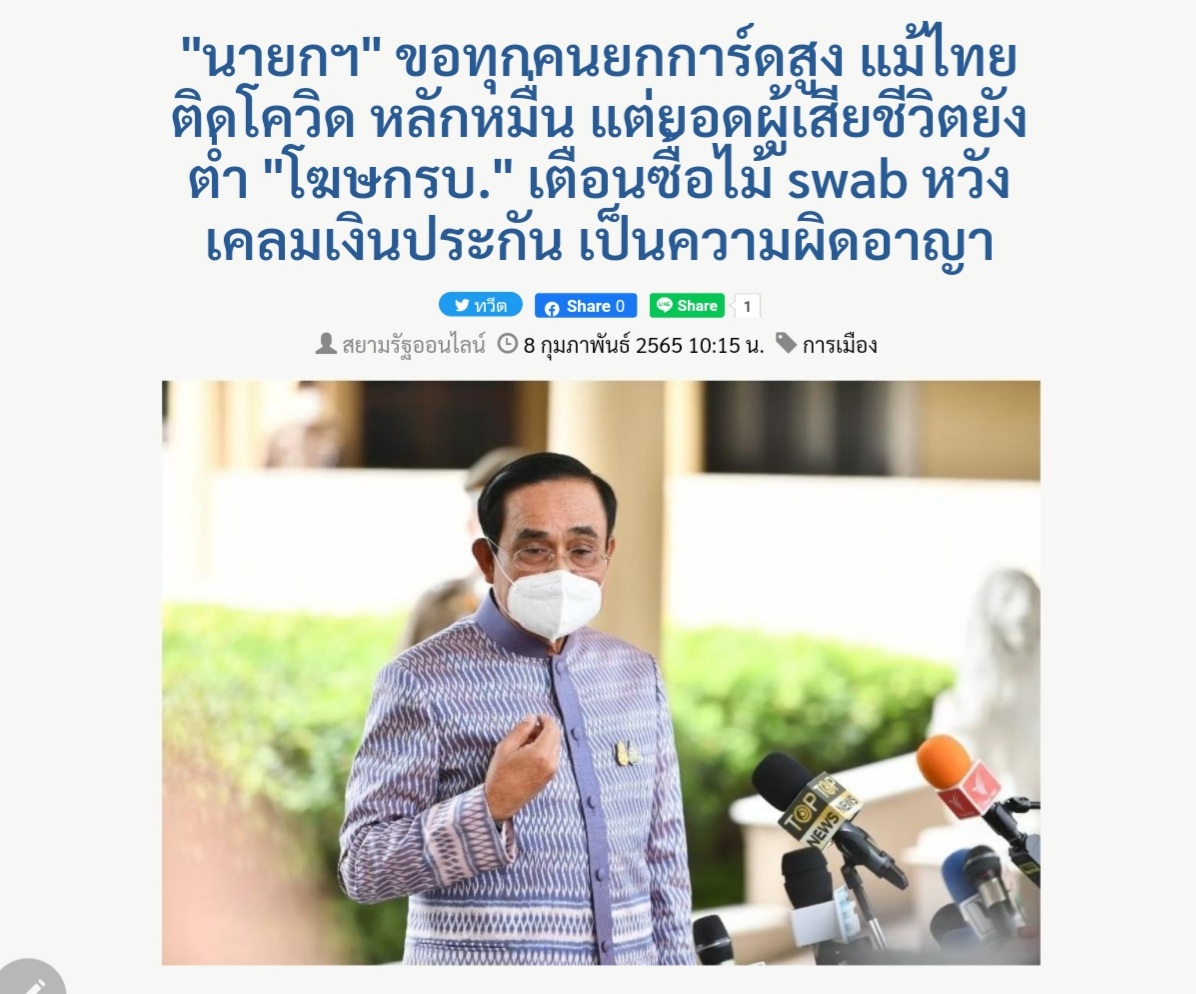Click the Facebook logo icon
The width and height of the screenshot is (1196, 994).
tap(552, 307)
